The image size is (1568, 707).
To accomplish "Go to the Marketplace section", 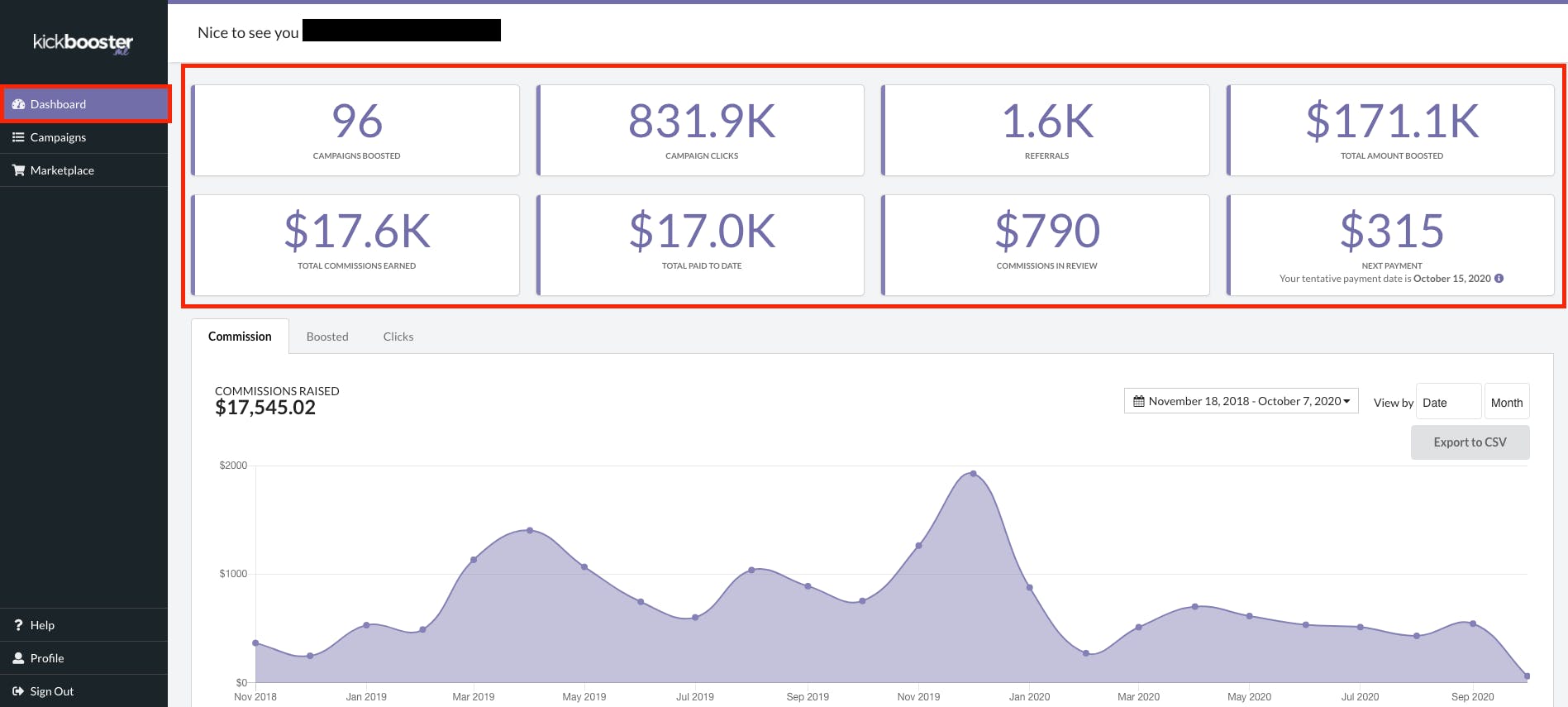I will click(x=84, y=170).
